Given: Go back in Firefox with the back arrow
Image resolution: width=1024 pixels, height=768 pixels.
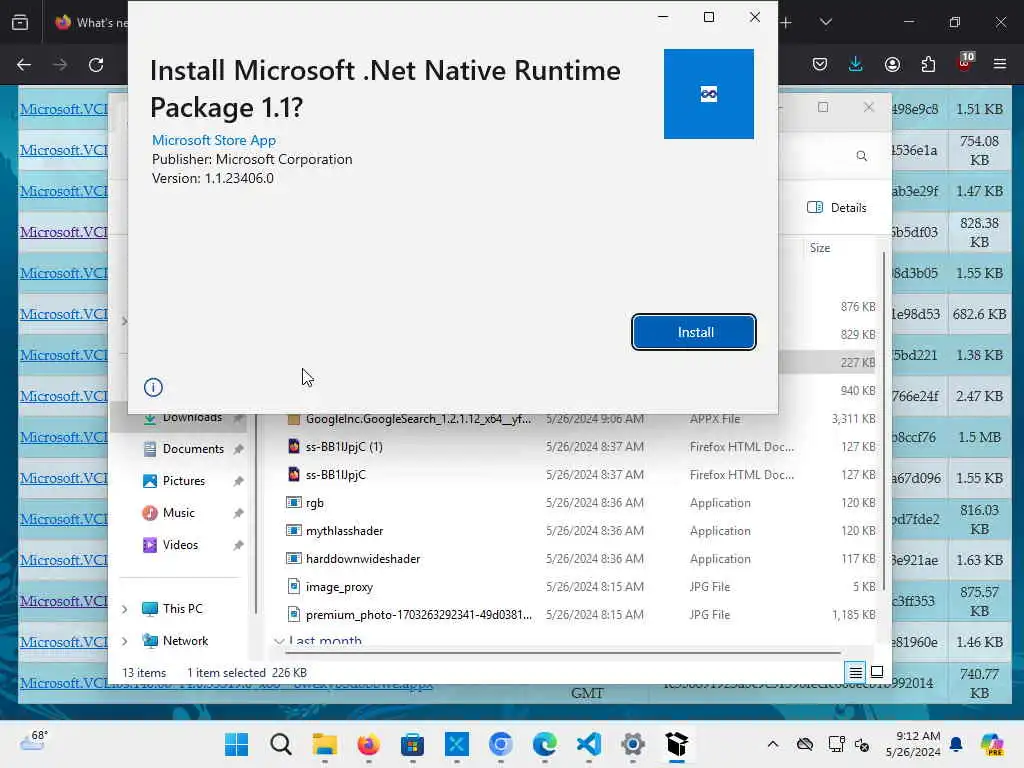Looking at the screenshot, I should [x=24, y=64].
